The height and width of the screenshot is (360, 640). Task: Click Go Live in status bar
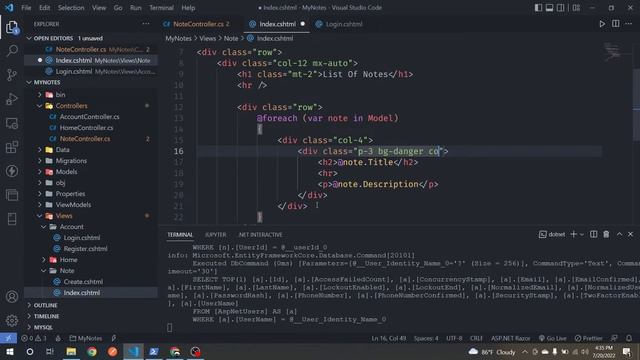(552, 338)
